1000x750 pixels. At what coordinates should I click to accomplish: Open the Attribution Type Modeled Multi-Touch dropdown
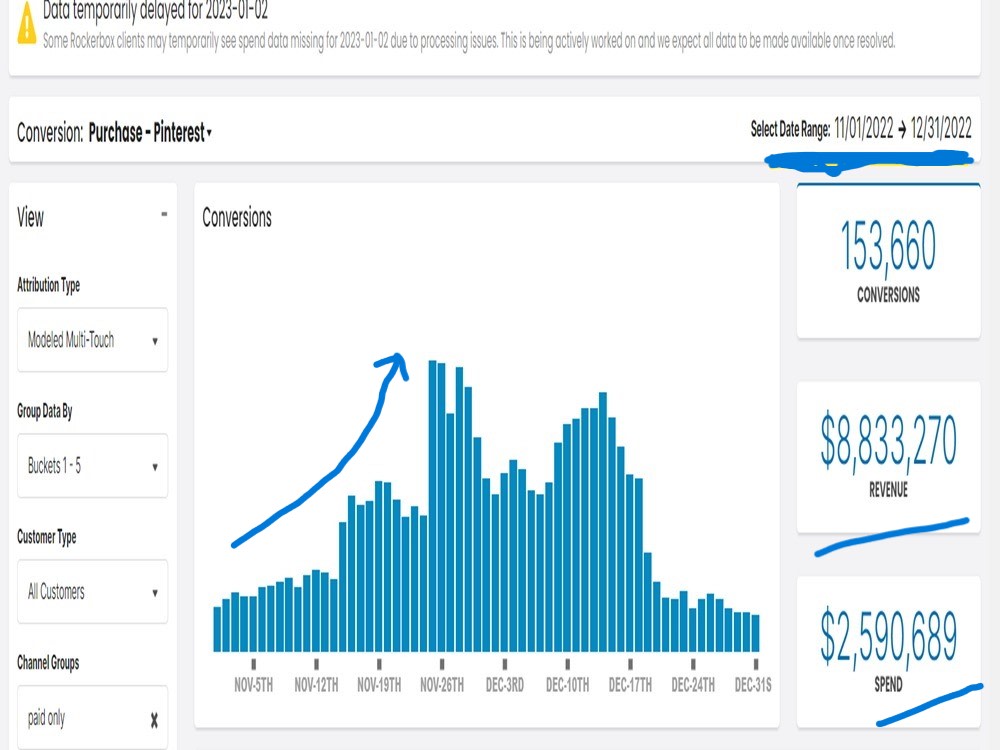pos(92,339)
